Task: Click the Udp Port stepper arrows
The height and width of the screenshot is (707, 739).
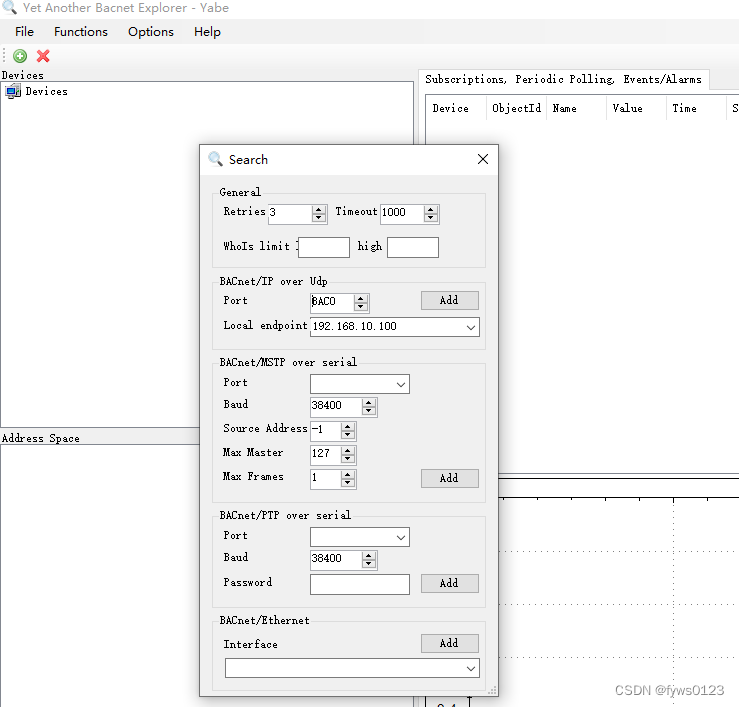Action: click(361, 303)
